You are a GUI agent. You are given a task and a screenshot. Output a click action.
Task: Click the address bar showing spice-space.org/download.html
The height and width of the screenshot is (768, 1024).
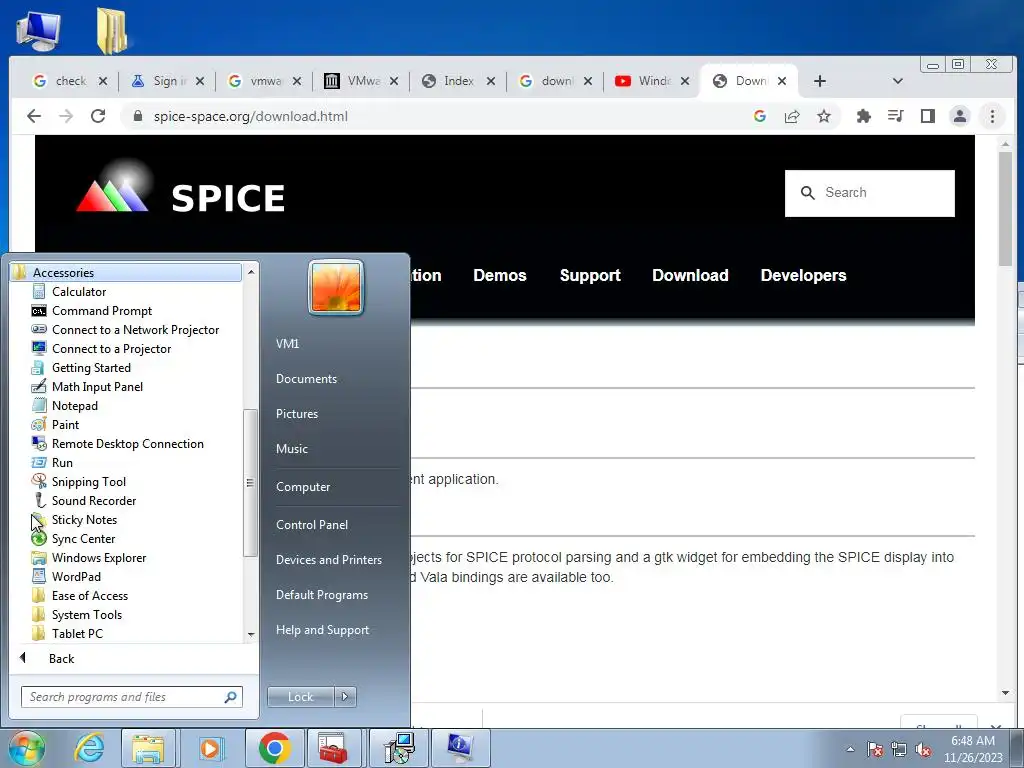[250, 116]
